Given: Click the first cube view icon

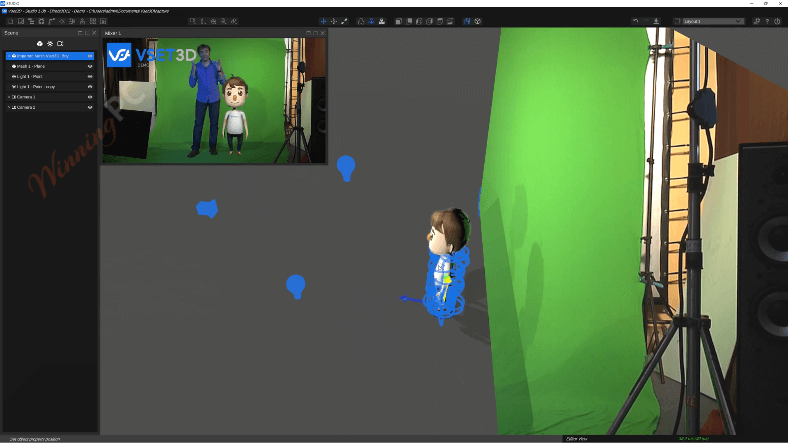Looking at the screenshot, I should tap(398, 21).
